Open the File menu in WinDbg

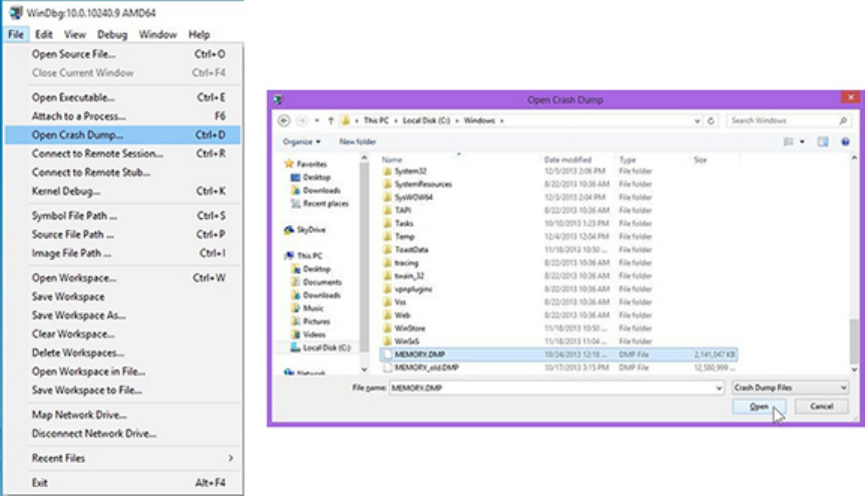coord(15,34)
